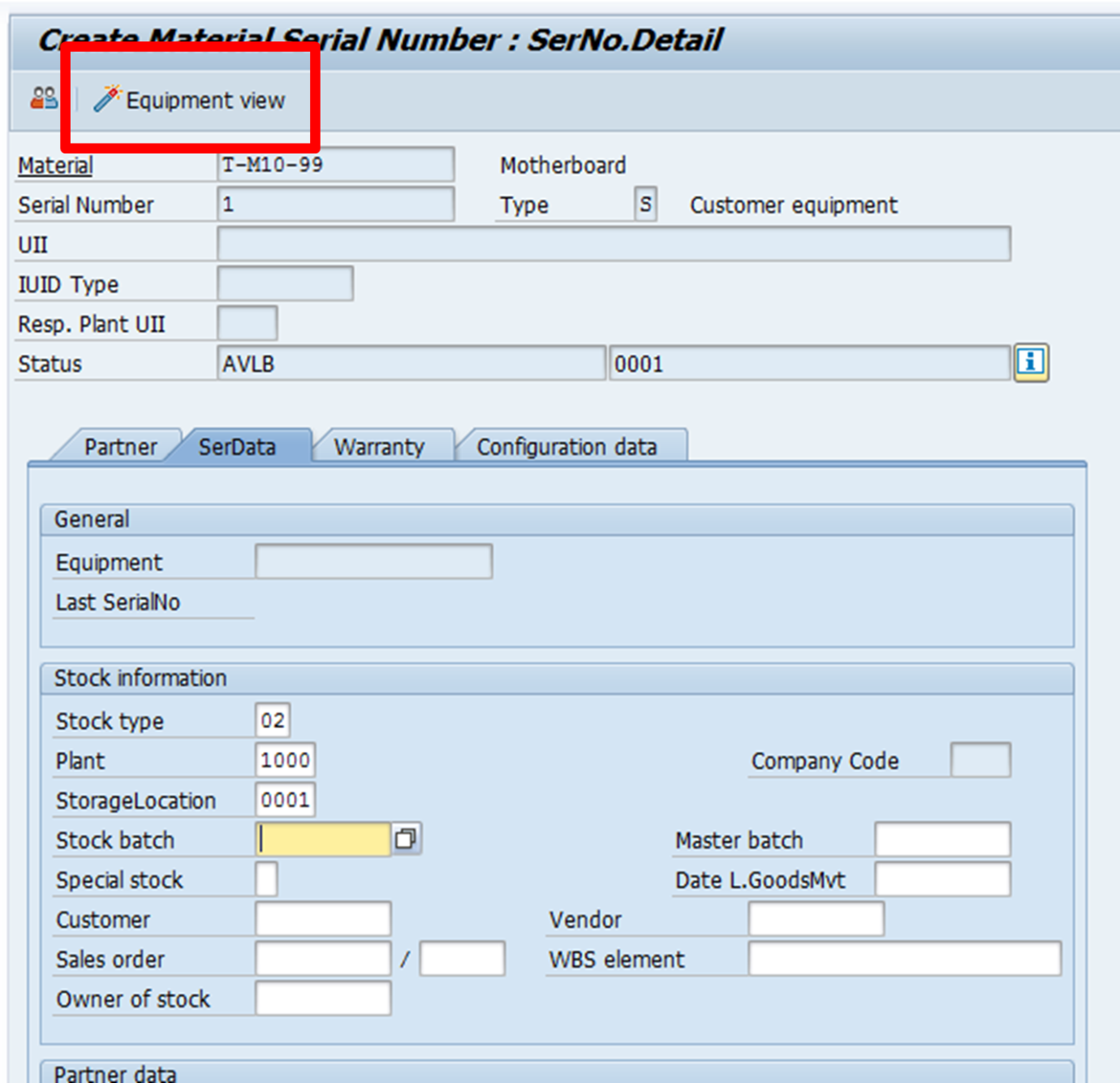Click the Plant field 1000

(x=285, y=760)
